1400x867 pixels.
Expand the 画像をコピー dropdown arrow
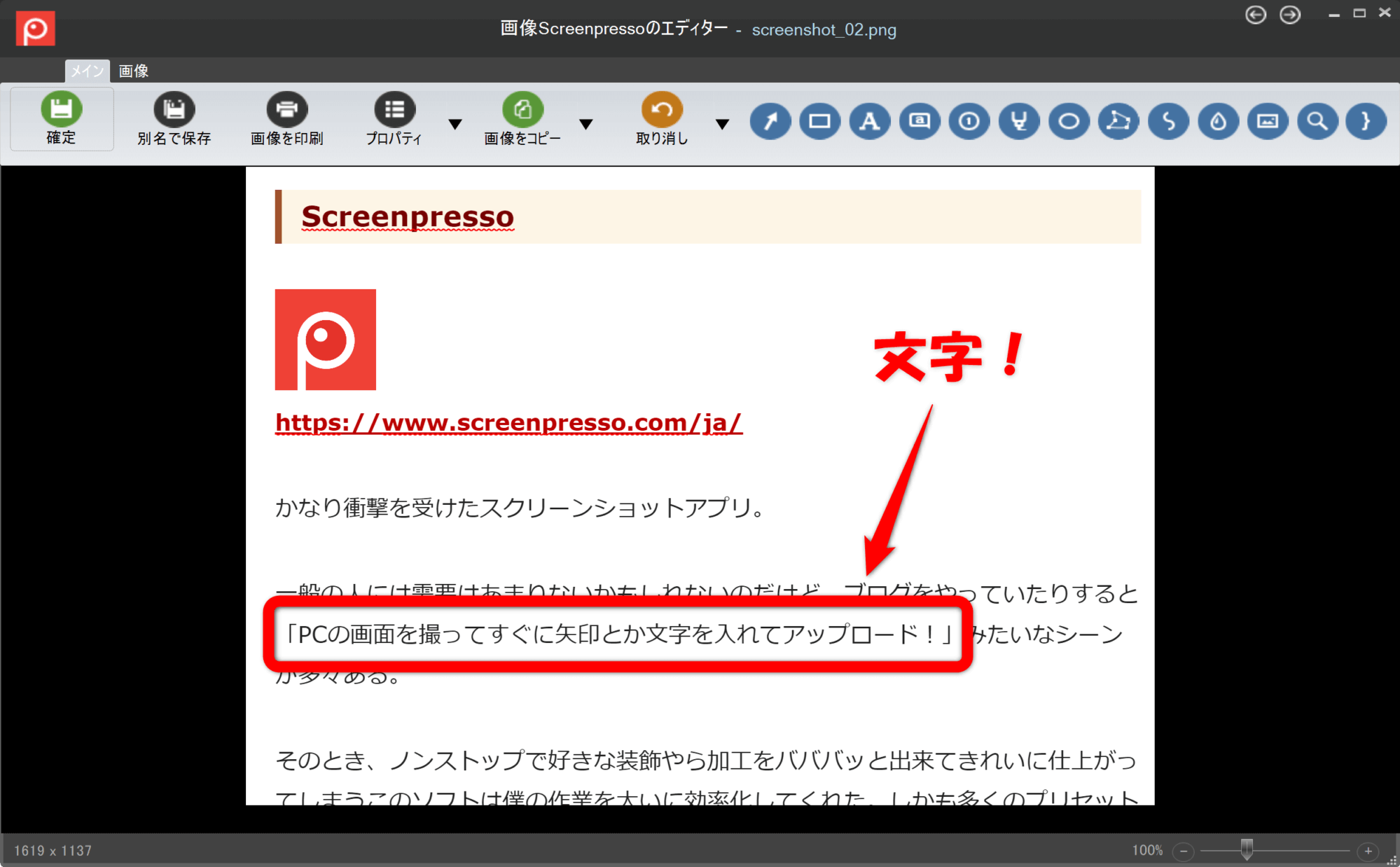pos(586,125)
